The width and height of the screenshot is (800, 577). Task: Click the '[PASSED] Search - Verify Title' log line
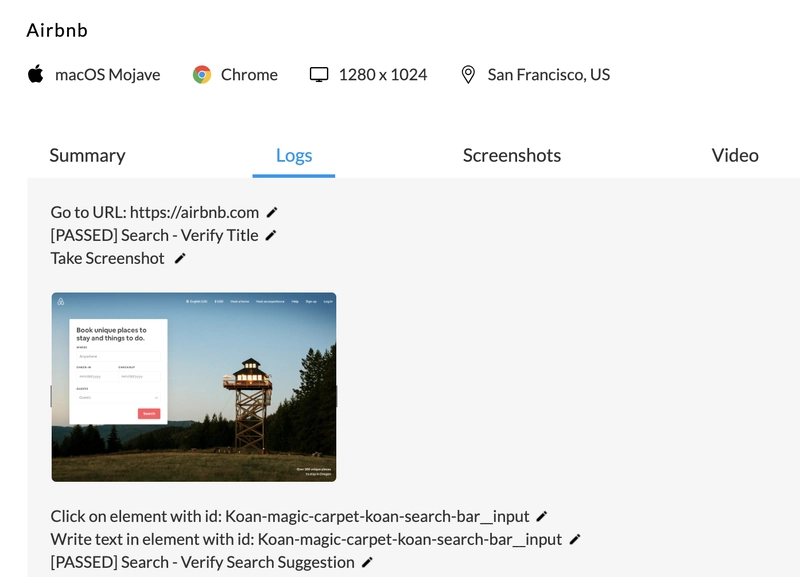point(154,235)
